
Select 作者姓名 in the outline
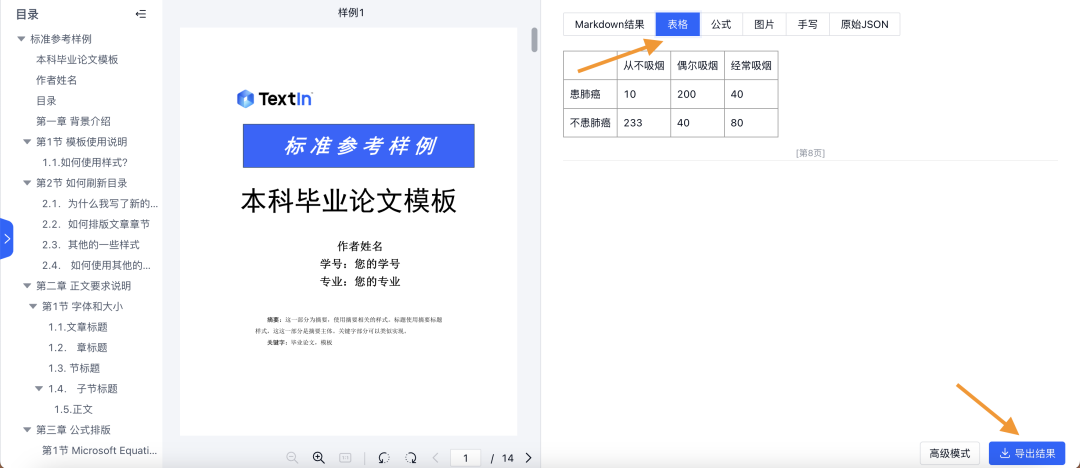point(56,80)
